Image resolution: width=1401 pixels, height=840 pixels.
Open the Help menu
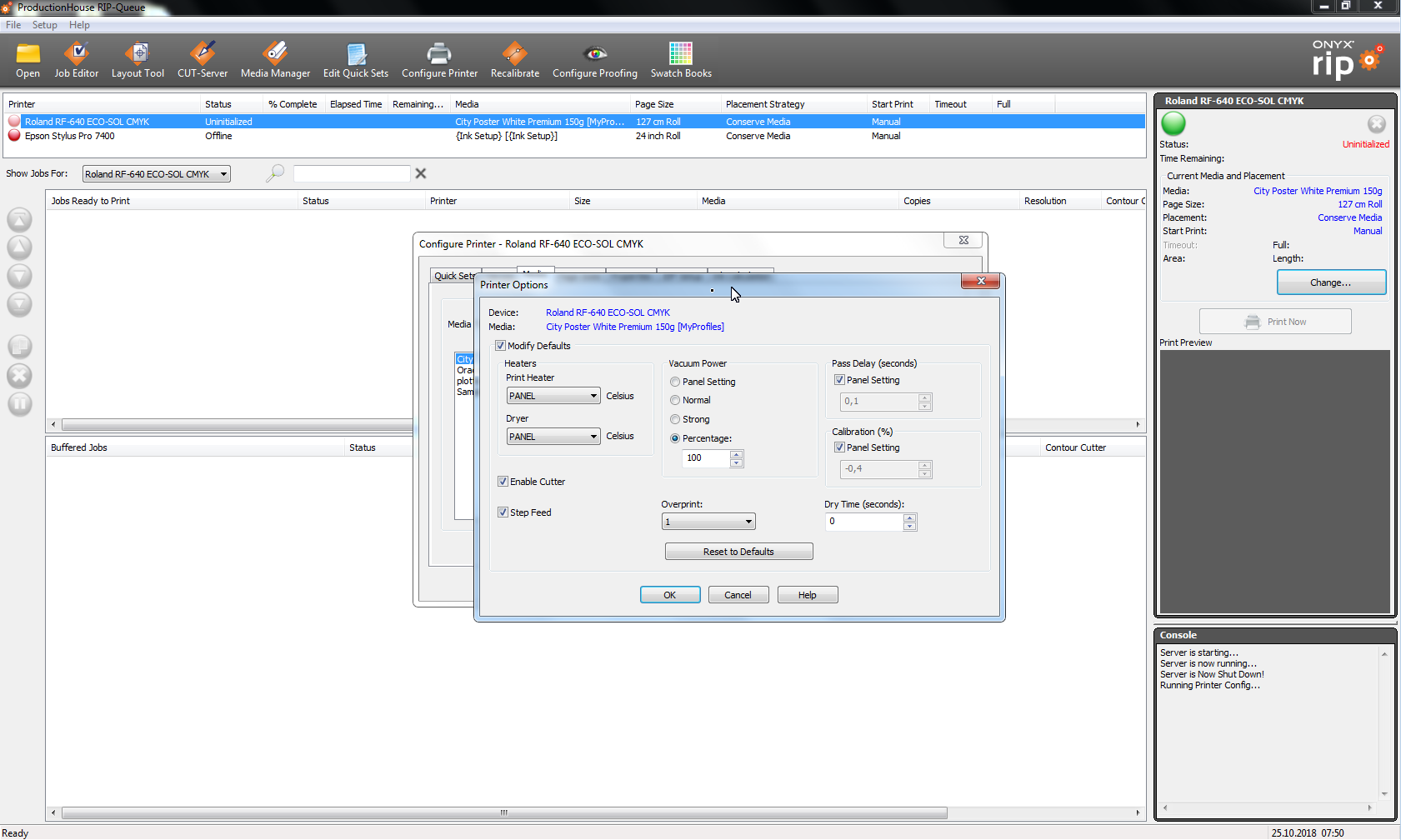click(x=79, y=25)
